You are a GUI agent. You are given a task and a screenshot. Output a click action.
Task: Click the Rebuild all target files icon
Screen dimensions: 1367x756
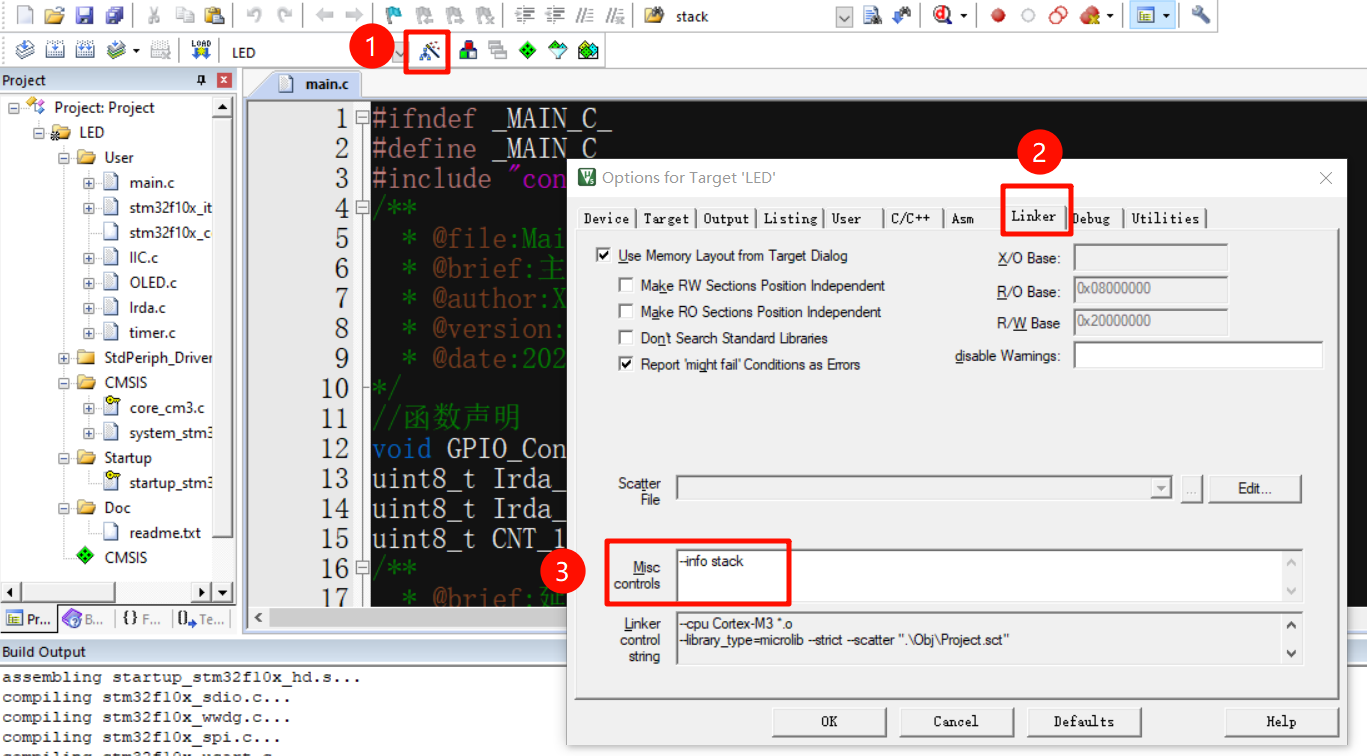tap(85, 50)
